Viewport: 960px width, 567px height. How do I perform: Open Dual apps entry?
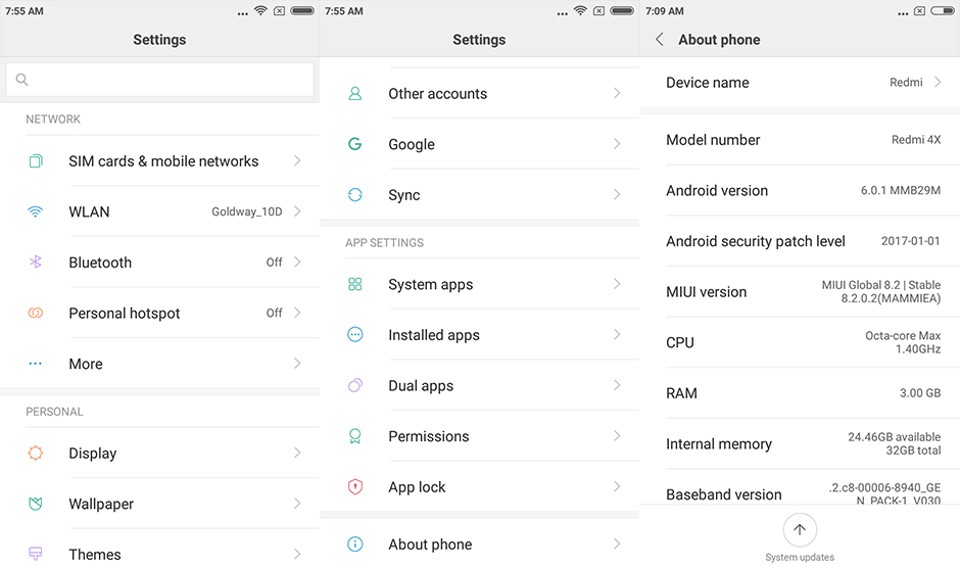click(479, 385)
